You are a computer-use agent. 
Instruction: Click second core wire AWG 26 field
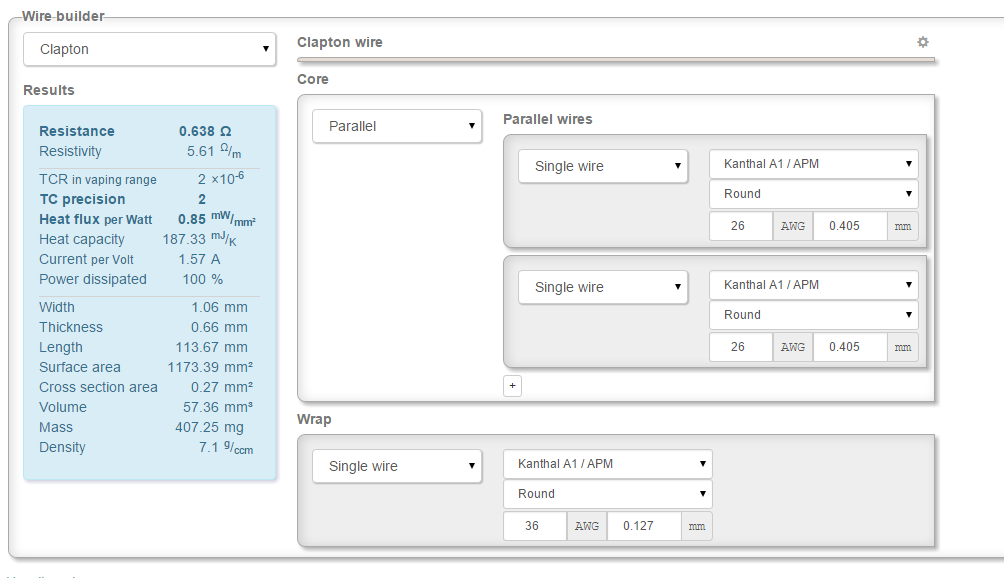[x=740, y=347]
